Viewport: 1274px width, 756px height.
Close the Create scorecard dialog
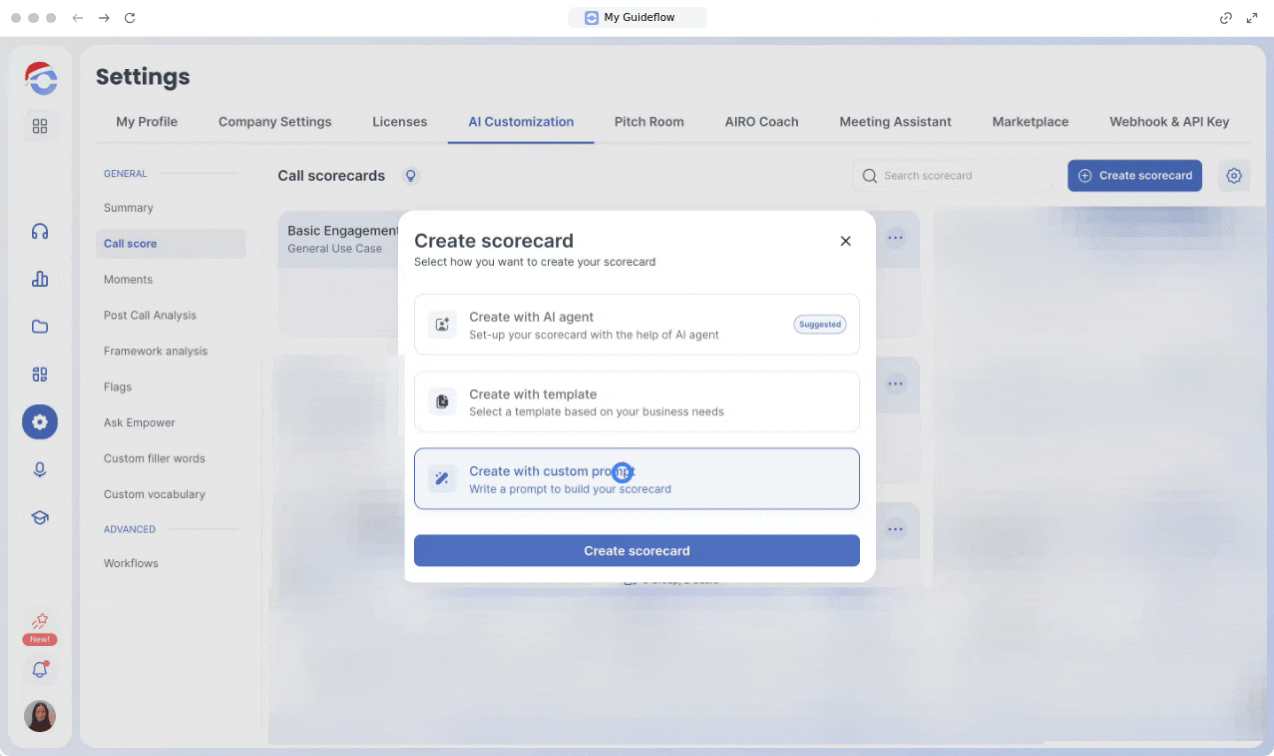tap(845, 241)
